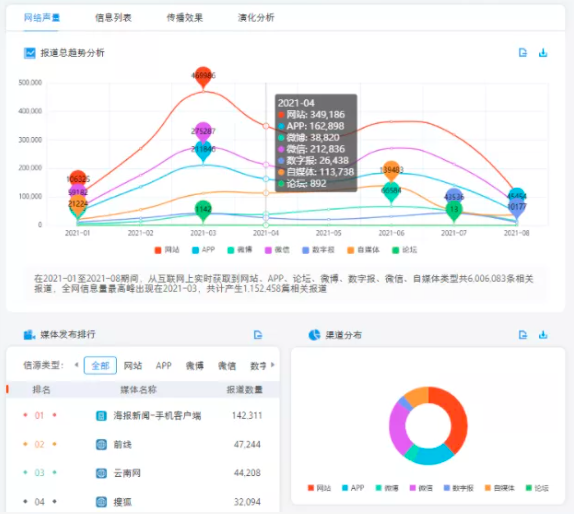Viewport: 574px width, 514px height.
Task: Toggle 微信 in channel distribution legend
Action: coord(421,488)
